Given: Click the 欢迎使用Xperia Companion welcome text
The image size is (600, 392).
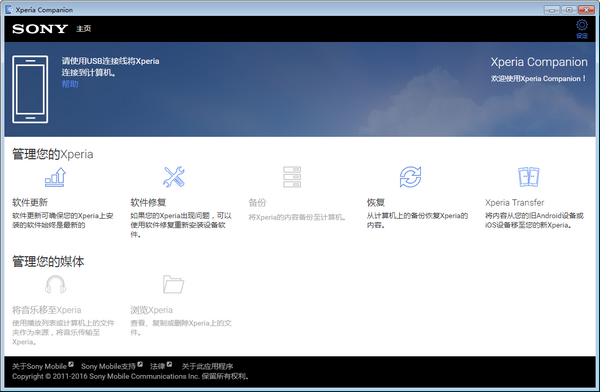Looking at the screenshot, I should point(538,78).
